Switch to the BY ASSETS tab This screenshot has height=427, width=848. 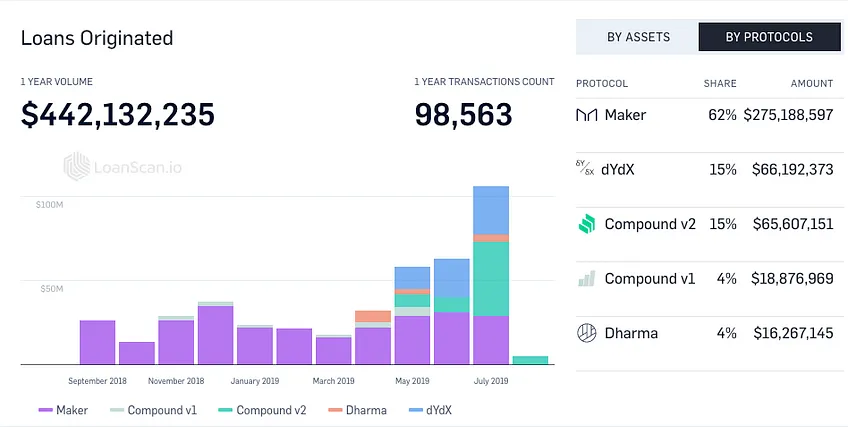[638, 37]
